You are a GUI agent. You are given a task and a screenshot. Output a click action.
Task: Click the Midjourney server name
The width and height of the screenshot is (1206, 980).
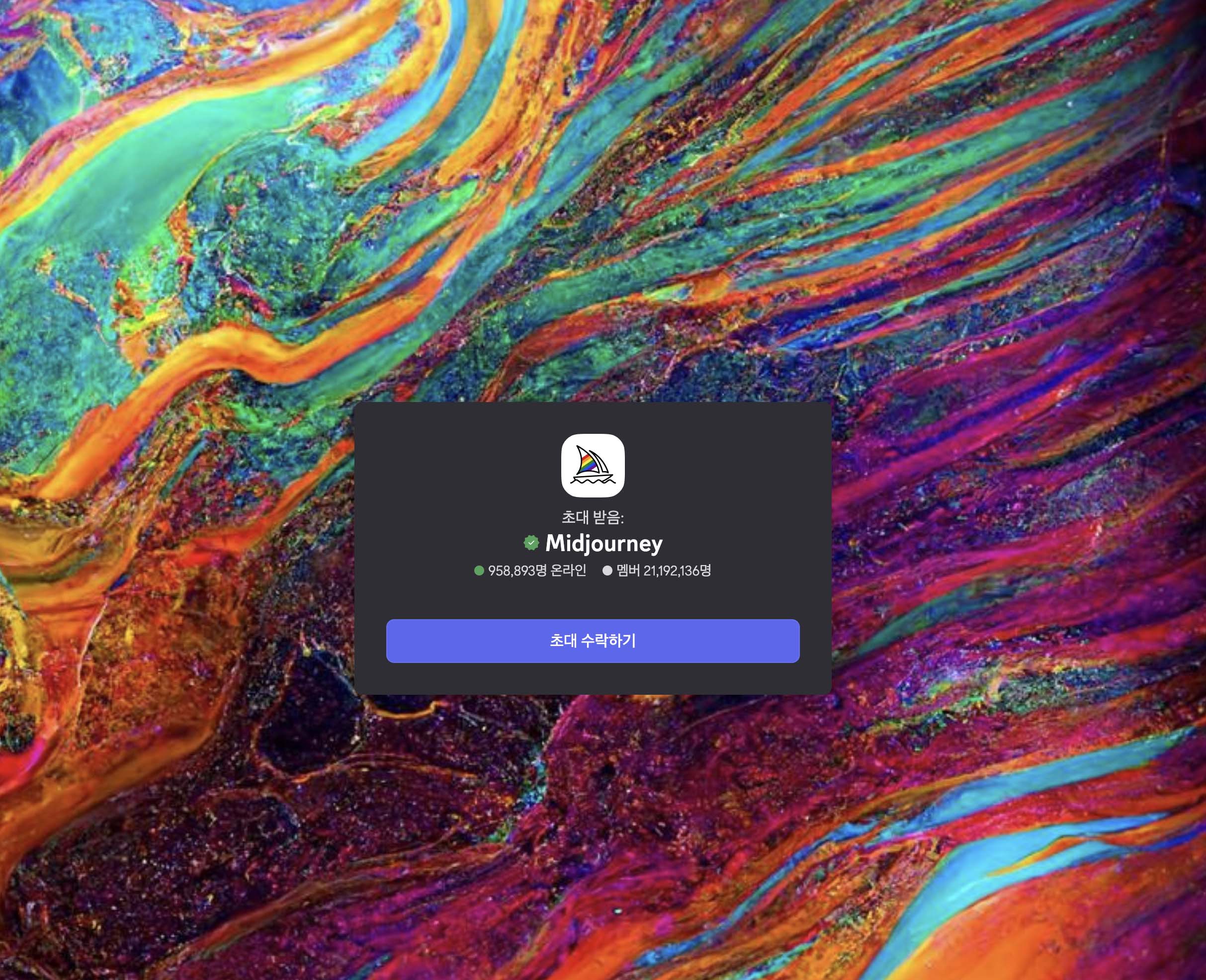603,543
